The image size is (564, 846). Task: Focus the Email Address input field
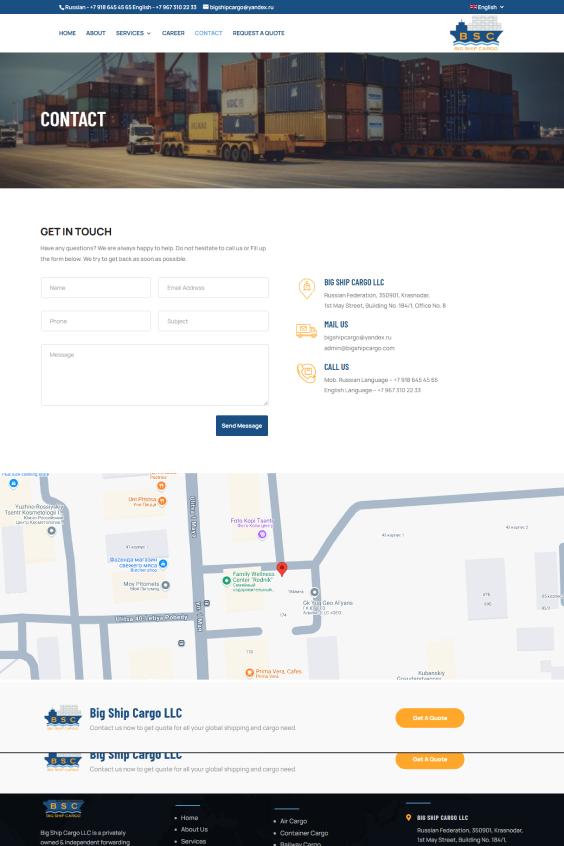213,288
